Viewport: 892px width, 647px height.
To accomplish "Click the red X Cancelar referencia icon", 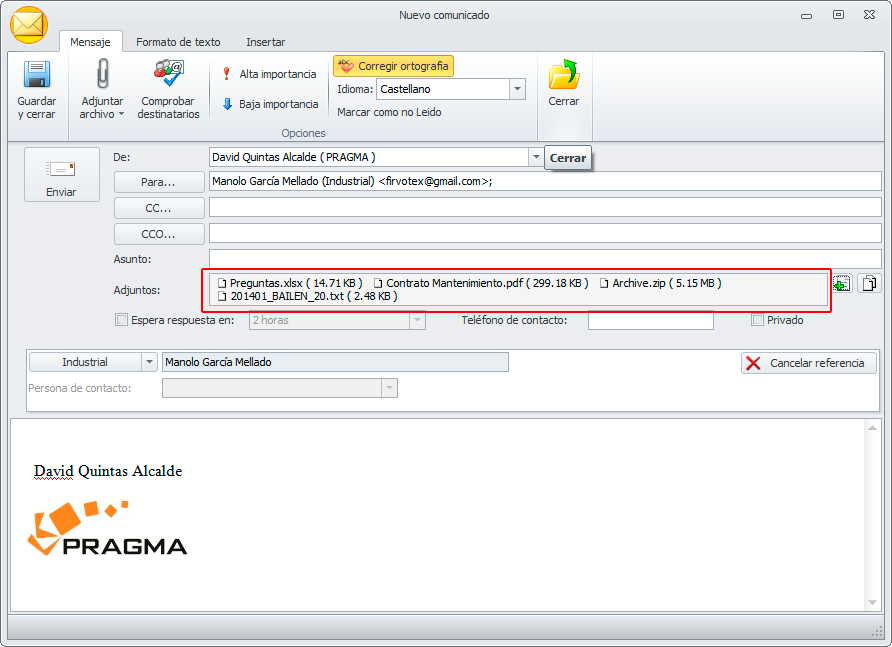I will coord(753,363).
